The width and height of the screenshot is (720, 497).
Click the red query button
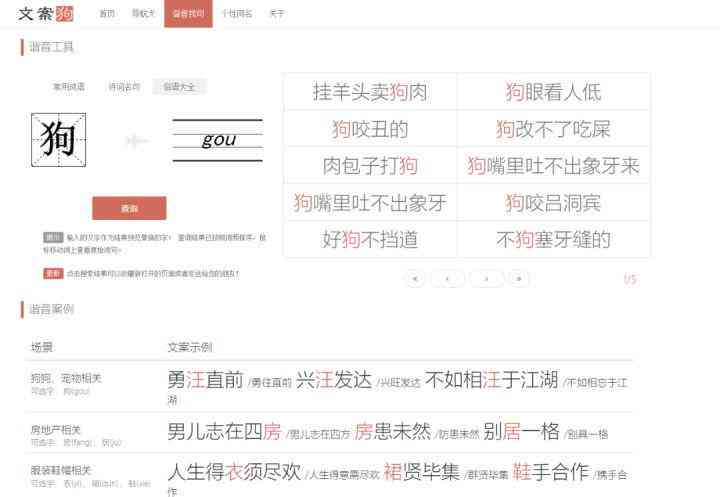pyautogui.click(x=129, y=208)
